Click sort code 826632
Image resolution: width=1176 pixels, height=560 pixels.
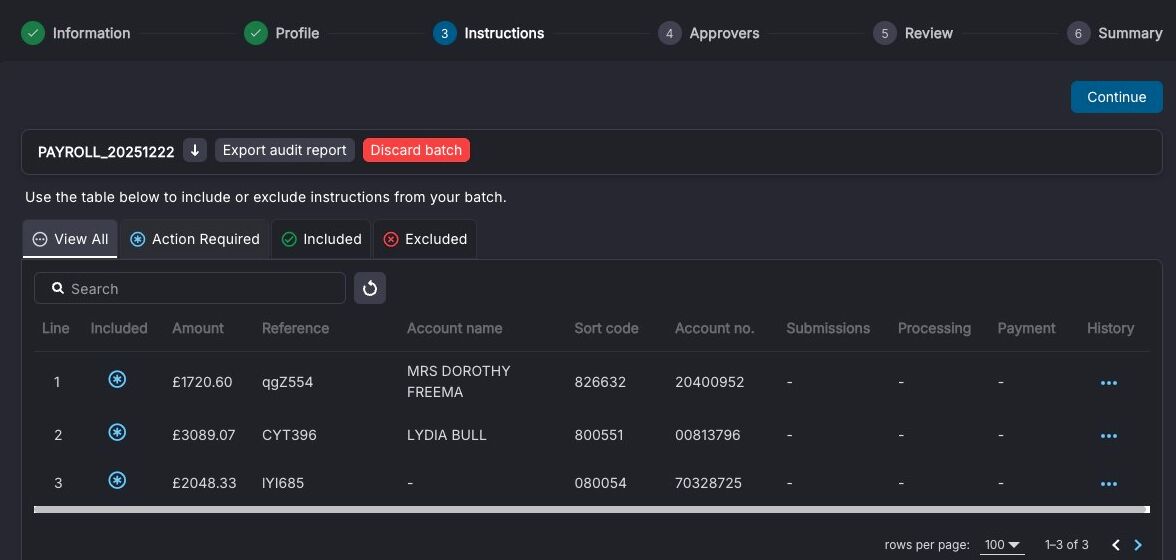[x=600, y=382]
